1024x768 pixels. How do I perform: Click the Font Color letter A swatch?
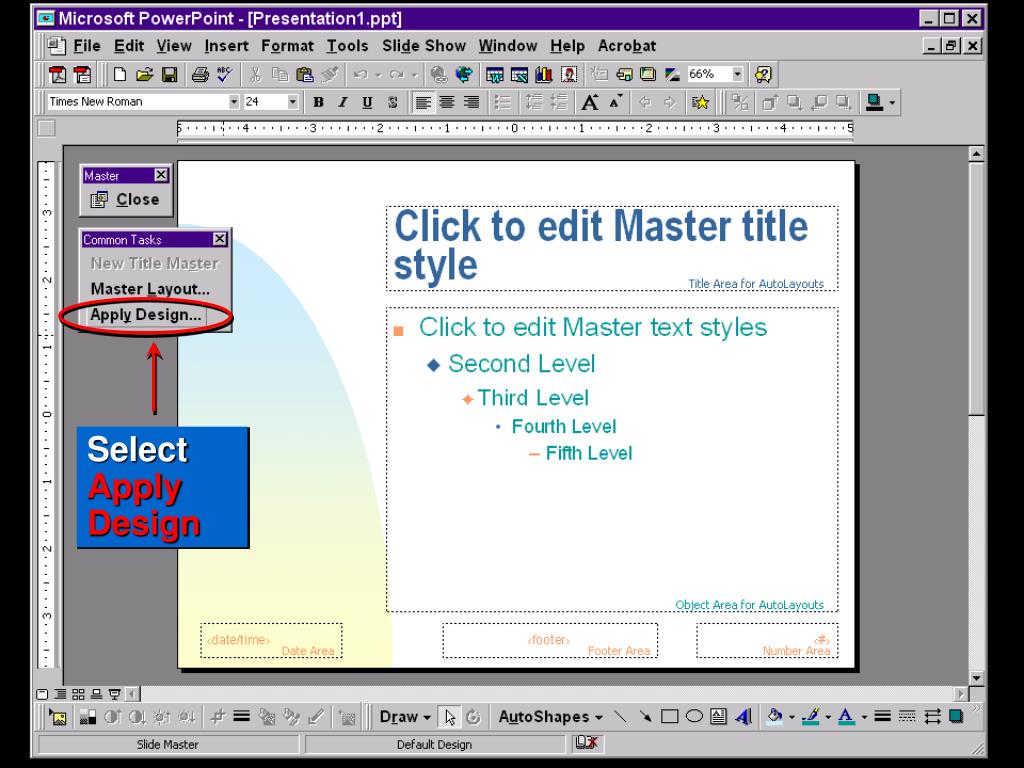coord(846,717)
